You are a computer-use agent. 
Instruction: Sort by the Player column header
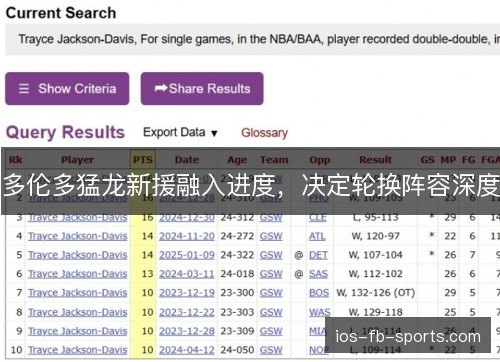tap(78, 160)
